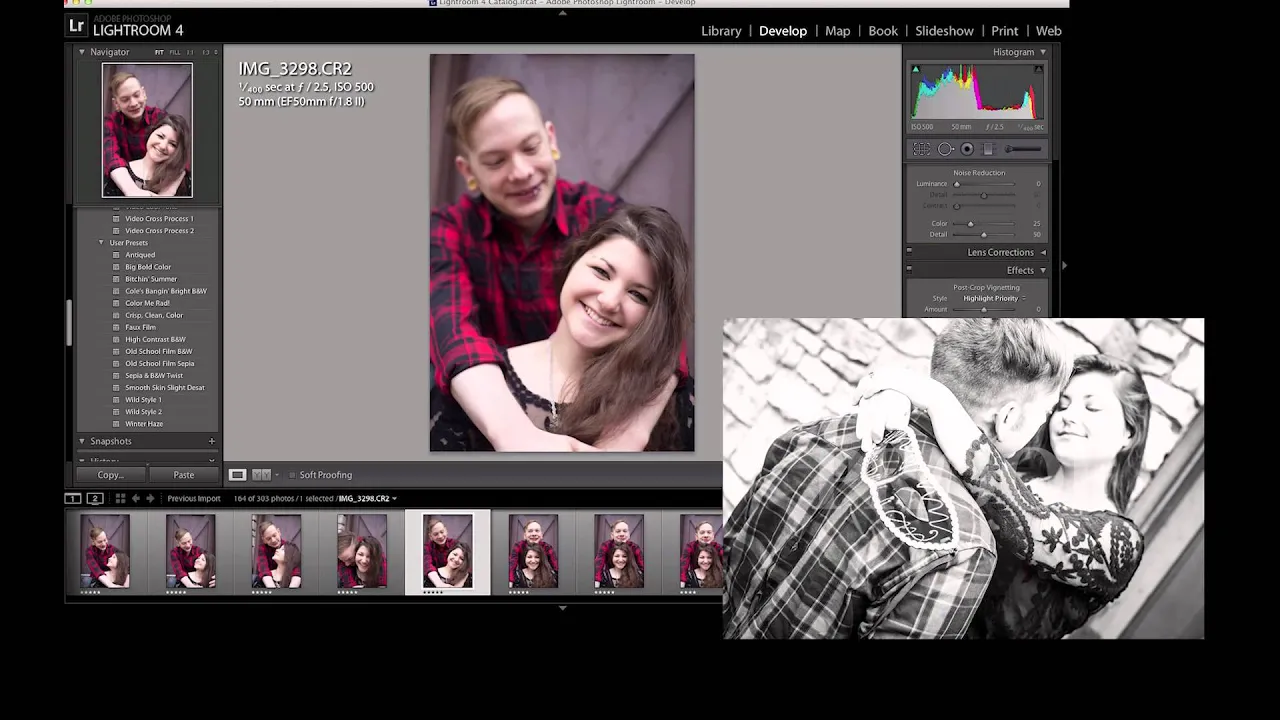Screen dimensions: 1280x720
Task: Select the Red Eye Correction tool icon
Action: click(967, 149)
